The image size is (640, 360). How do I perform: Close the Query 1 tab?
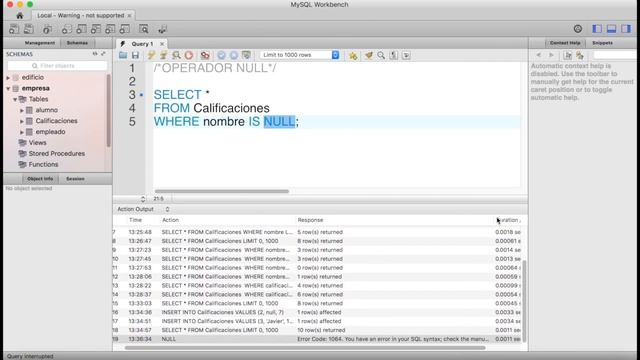coord(162,44)
